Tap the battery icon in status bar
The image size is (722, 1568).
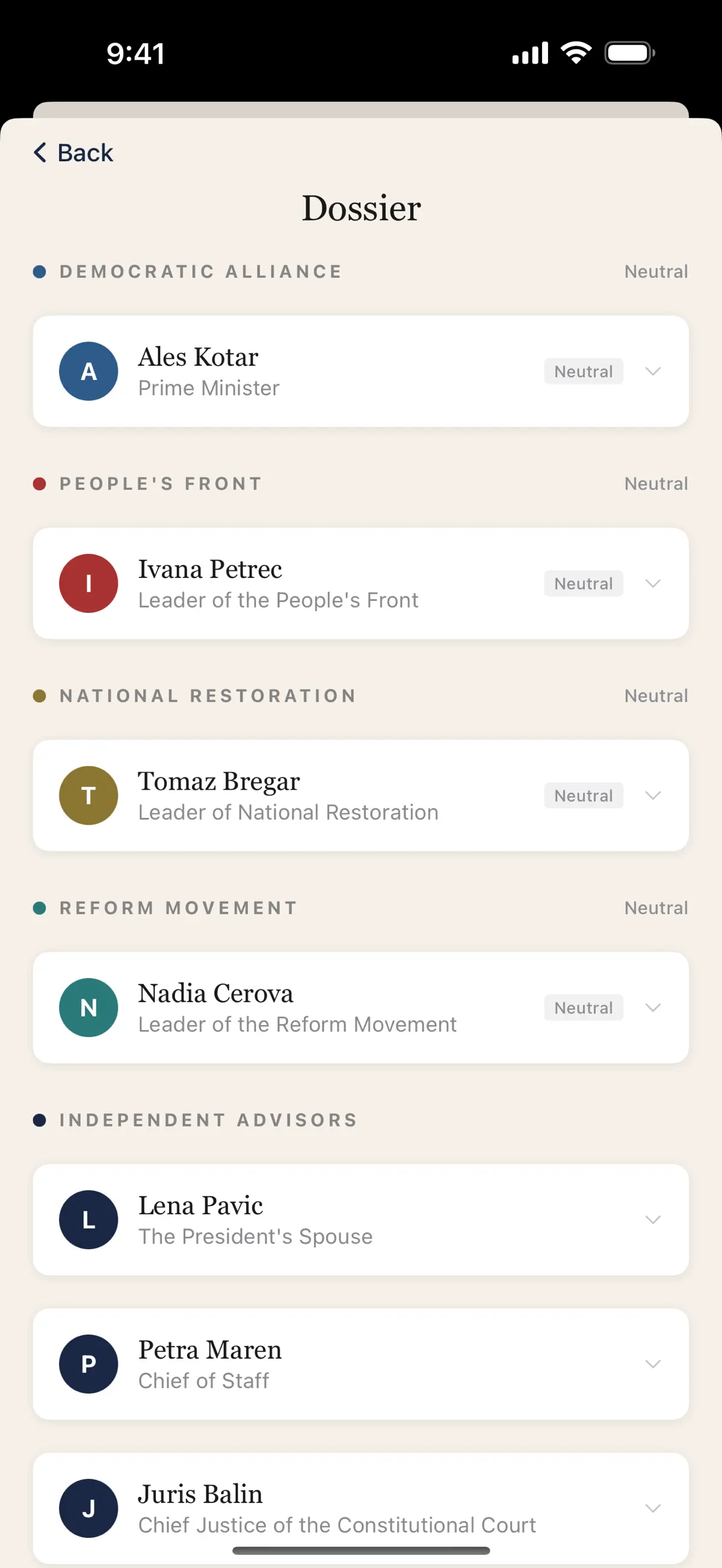coord(629,53)
